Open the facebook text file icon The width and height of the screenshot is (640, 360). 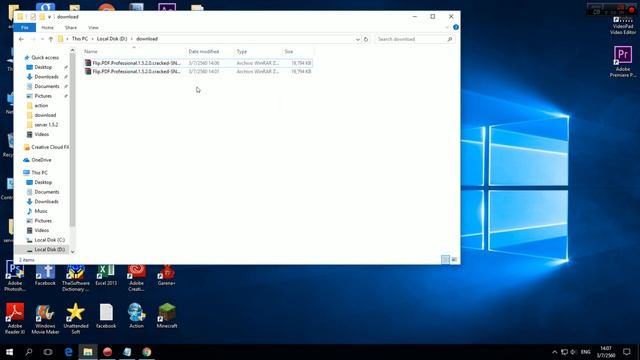pos(106,316)
